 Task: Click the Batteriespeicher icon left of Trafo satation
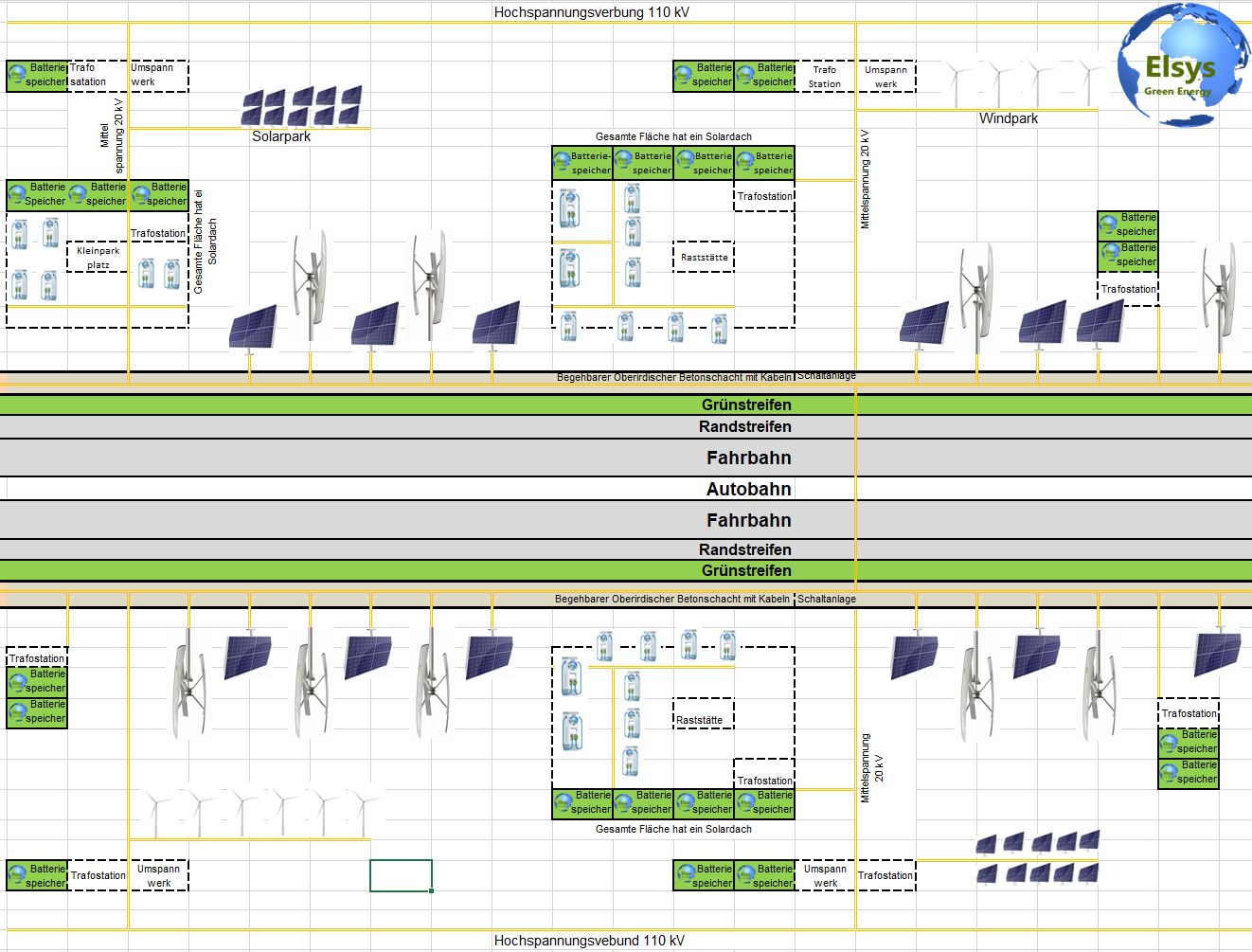(38, 76)
